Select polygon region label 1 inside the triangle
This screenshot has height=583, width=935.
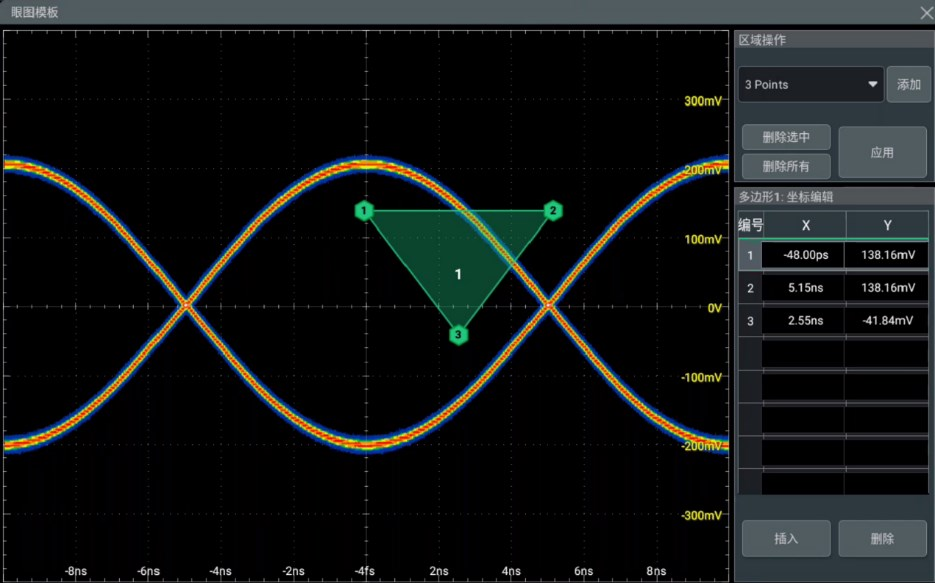point(458,274)
